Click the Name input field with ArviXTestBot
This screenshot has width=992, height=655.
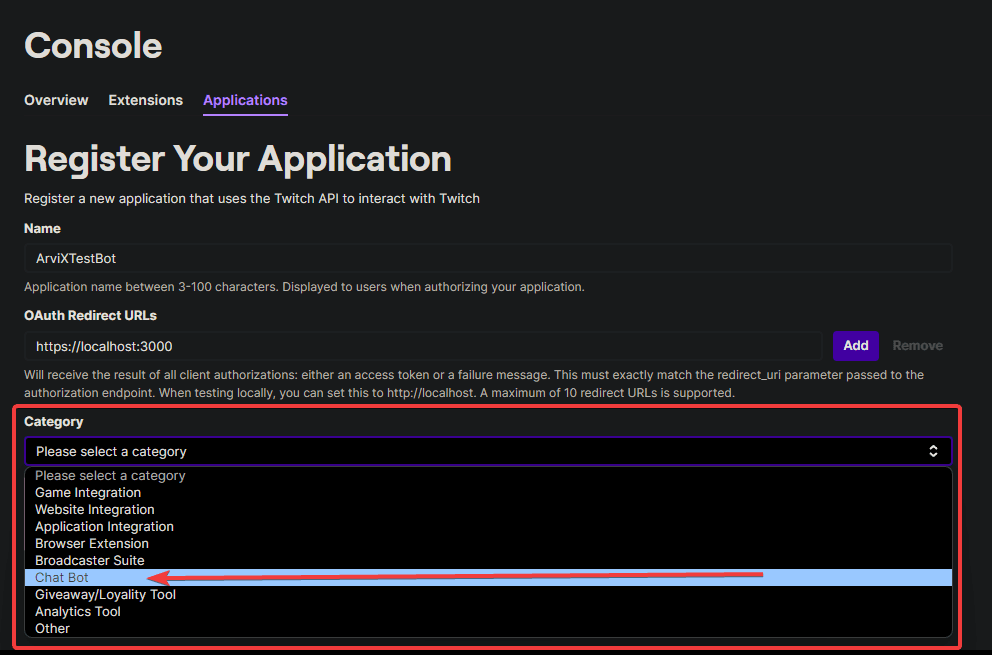point(488,258)
